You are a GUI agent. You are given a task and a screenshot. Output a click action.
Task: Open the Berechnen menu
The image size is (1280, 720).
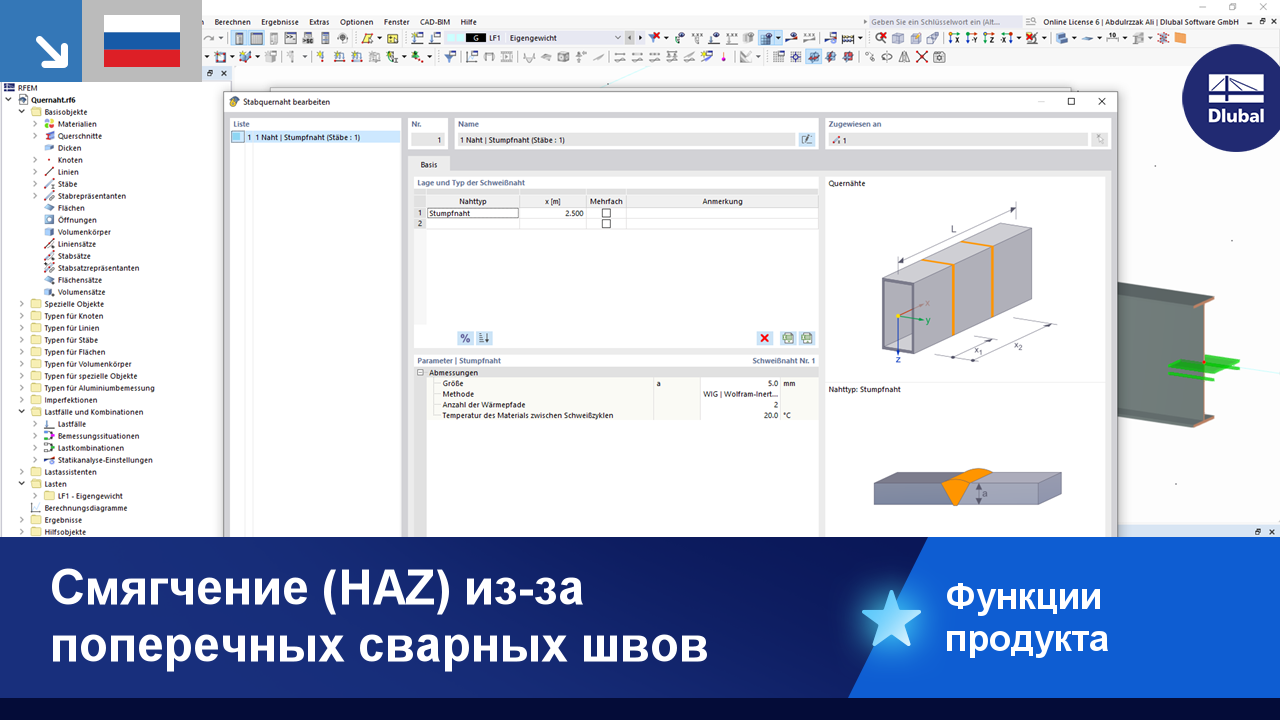tap(232, 21)
